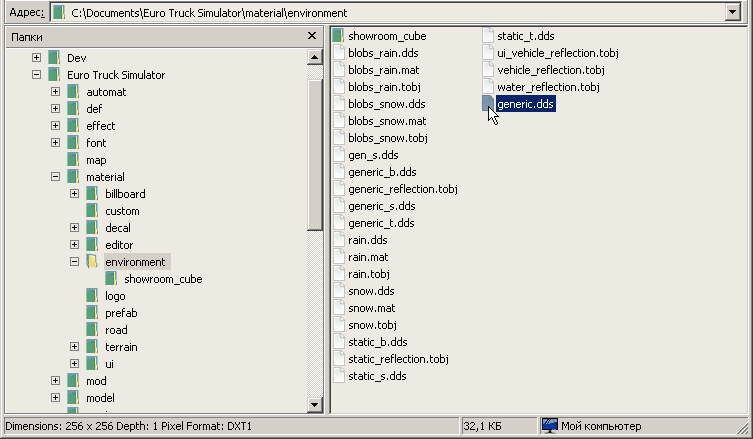Click the address bar folder icon
The width and height of the screenshot is (753, 439).
59,12
